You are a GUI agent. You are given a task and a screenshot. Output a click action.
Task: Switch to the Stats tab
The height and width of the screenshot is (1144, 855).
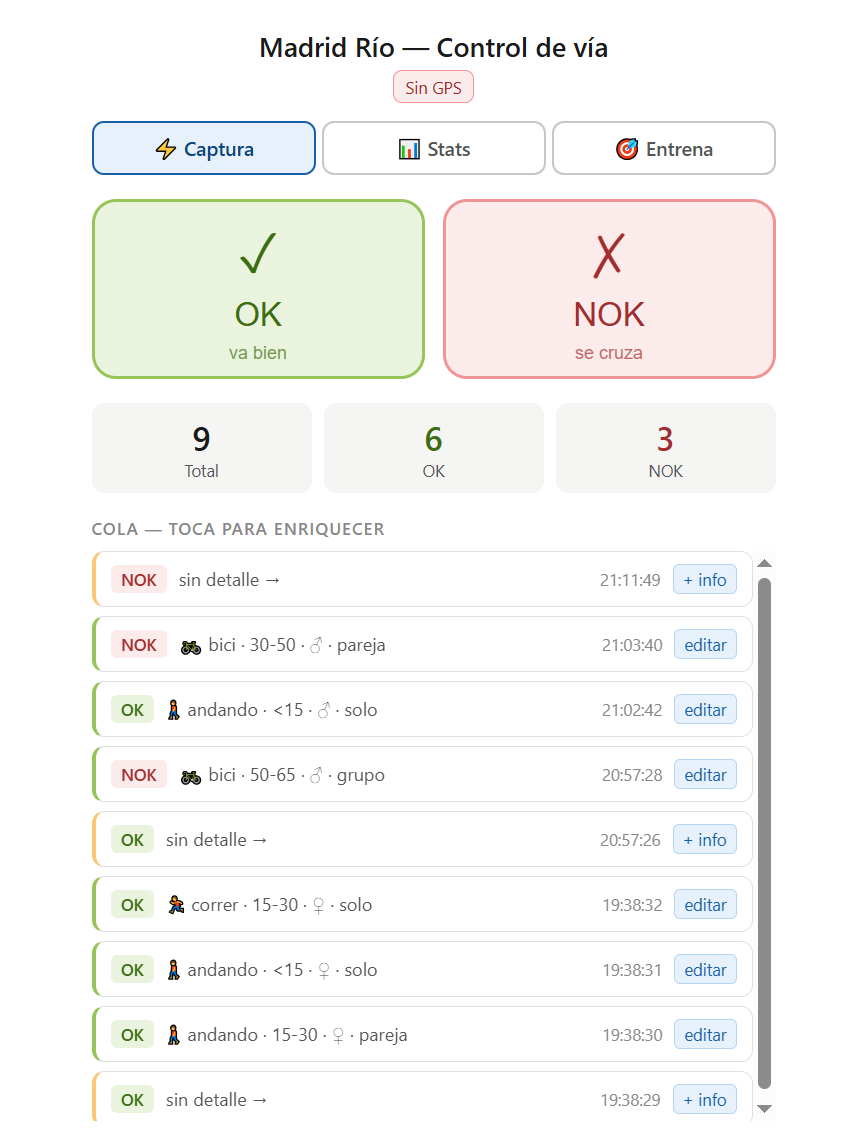coord(434,149)
